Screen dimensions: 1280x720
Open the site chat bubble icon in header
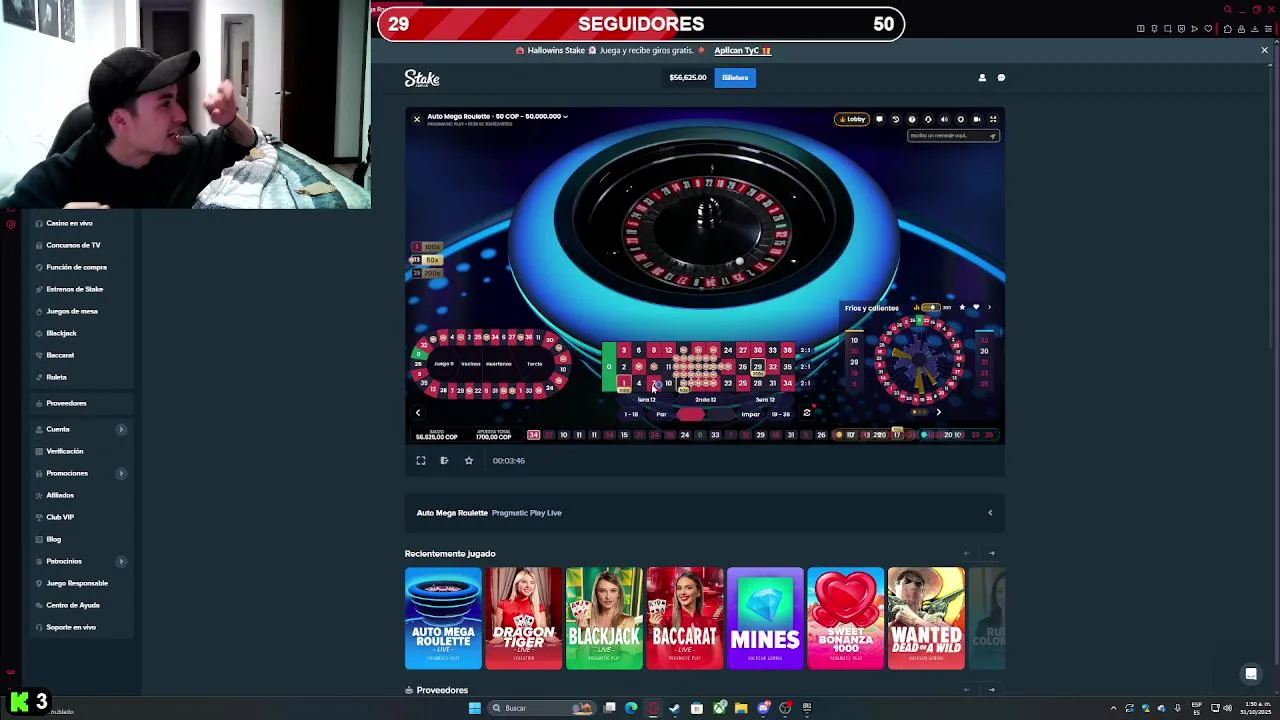tap(1001, 77)
